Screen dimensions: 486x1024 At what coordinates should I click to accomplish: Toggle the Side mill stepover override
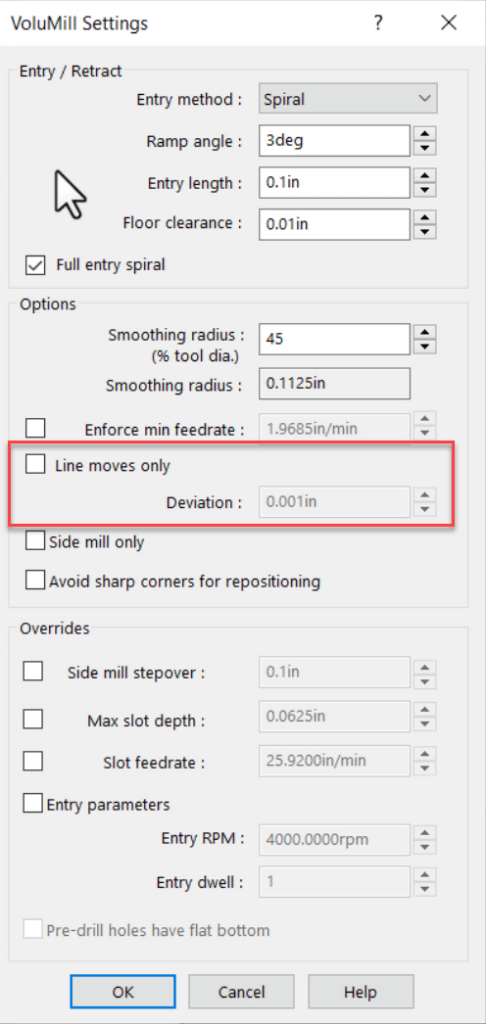point(33,673)
